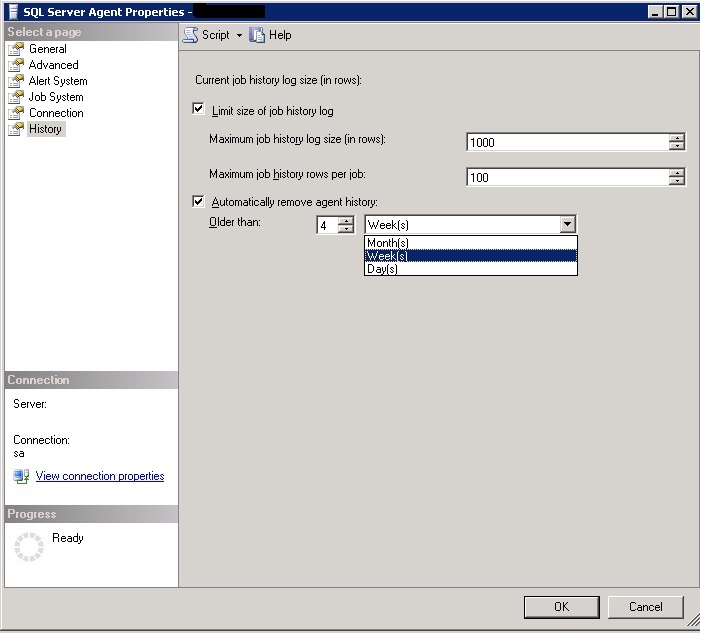Increase maximum job history rows per job

pyautogui.click(x=677, y=173)
